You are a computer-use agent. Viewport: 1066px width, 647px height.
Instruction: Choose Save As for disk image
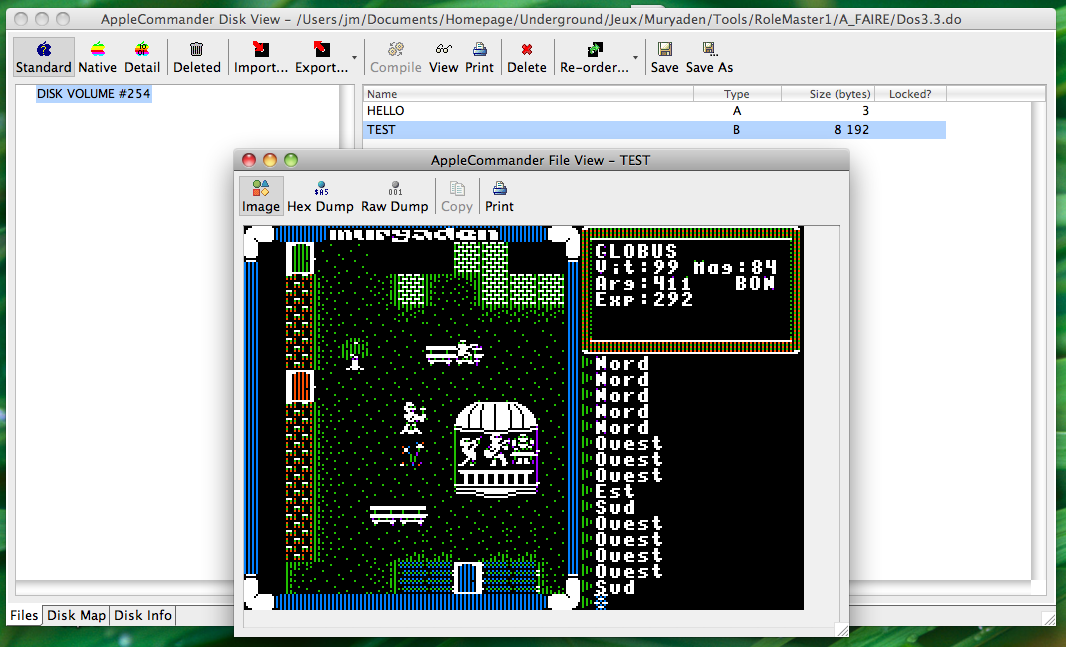[x=709, y=57]
